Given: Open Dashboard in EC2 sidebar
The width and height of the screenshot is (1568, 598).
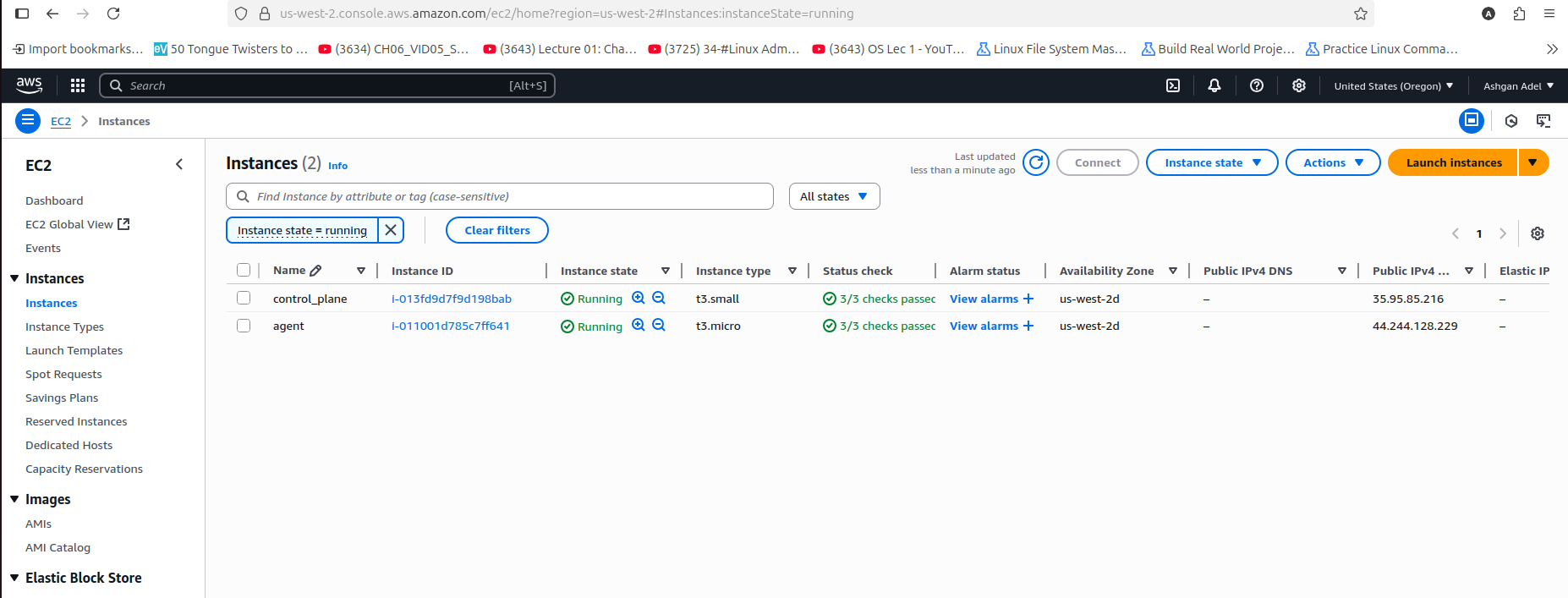Looking at the screenshot, I should tap(54, 200).
